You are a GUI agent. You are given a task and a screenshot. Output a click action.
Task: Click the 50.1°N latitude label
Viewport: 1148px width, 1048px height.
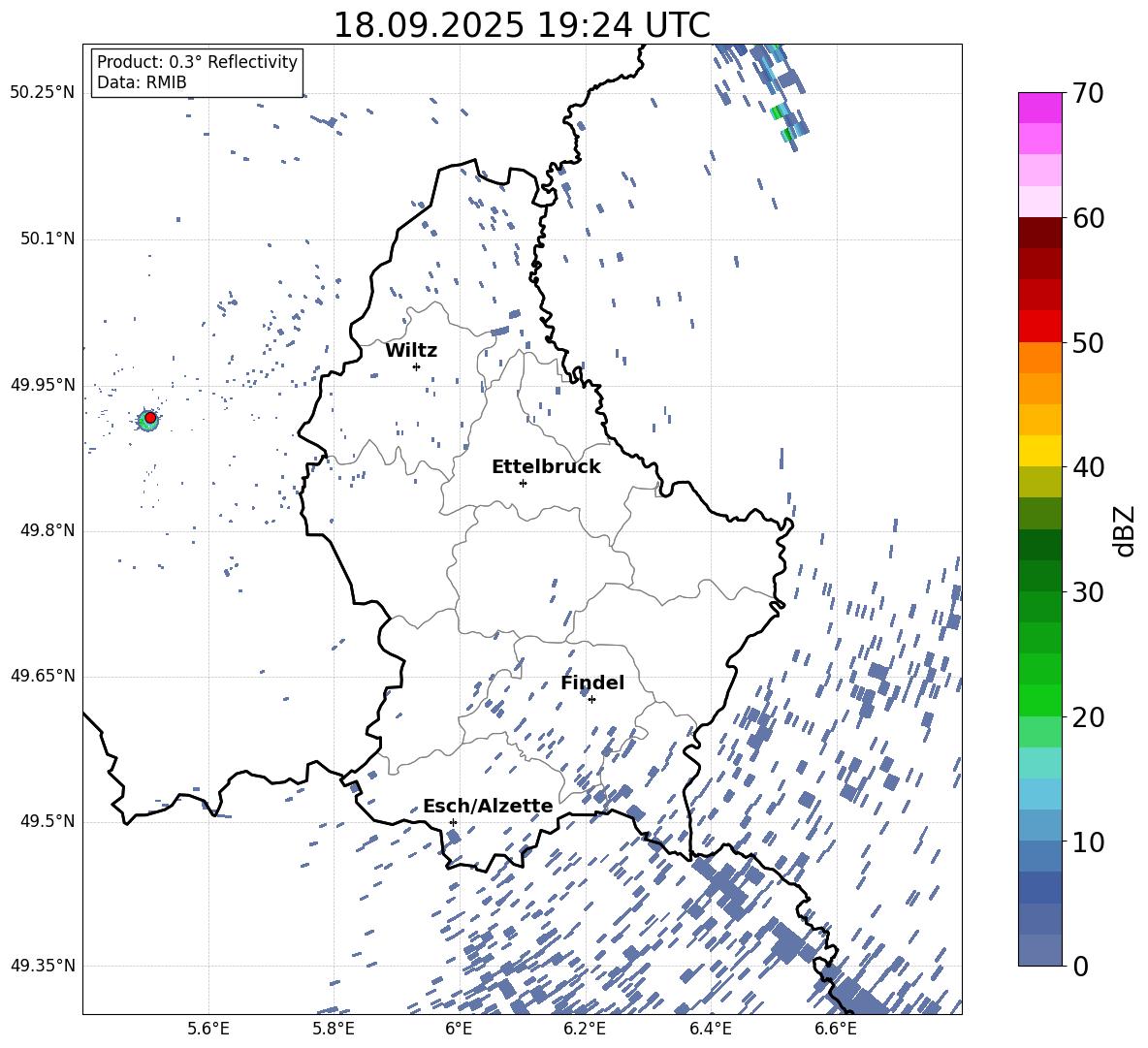(x=47, y=239)
